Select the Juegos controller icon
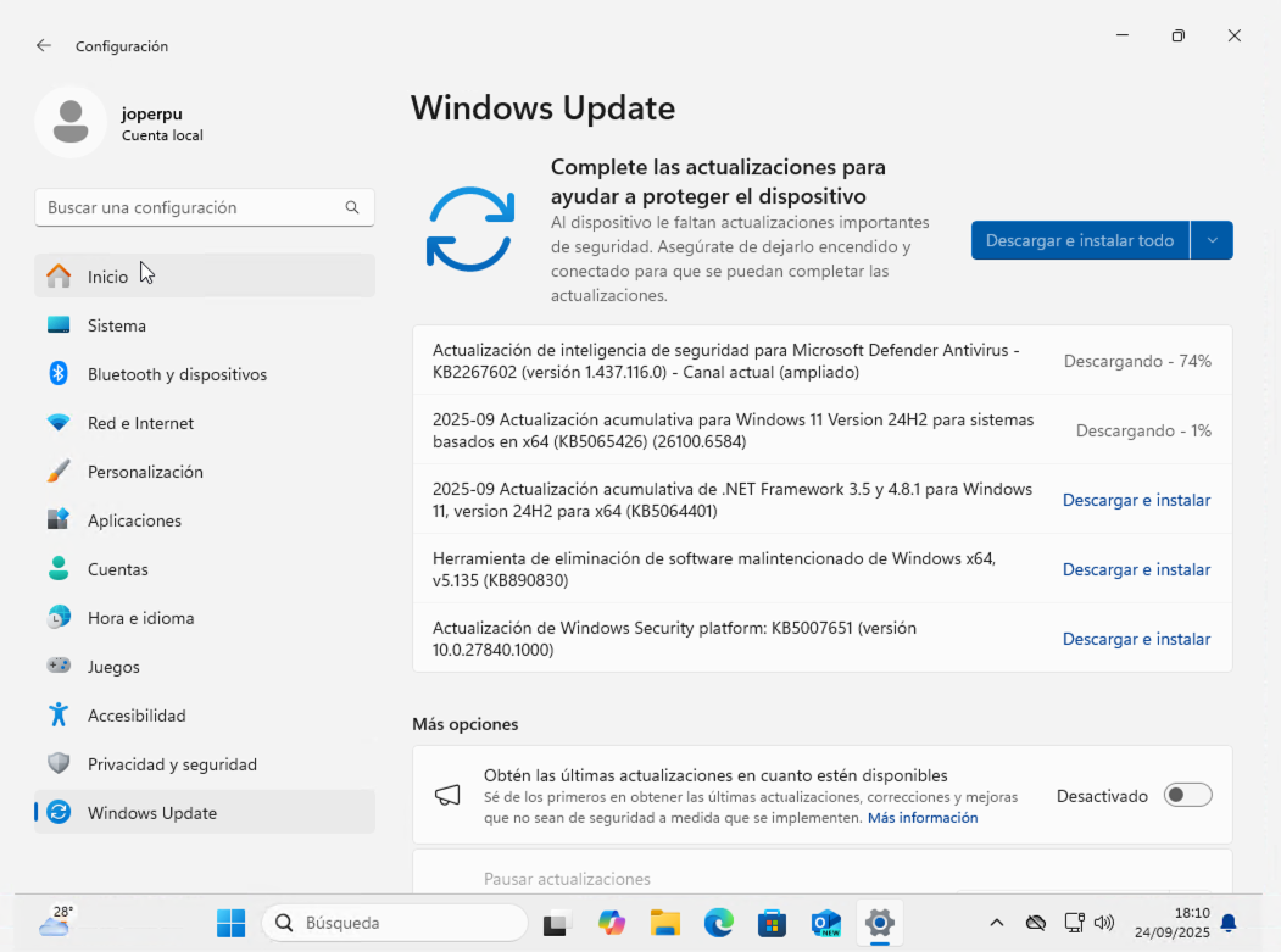1281x952 pixels. pos(59,665)
